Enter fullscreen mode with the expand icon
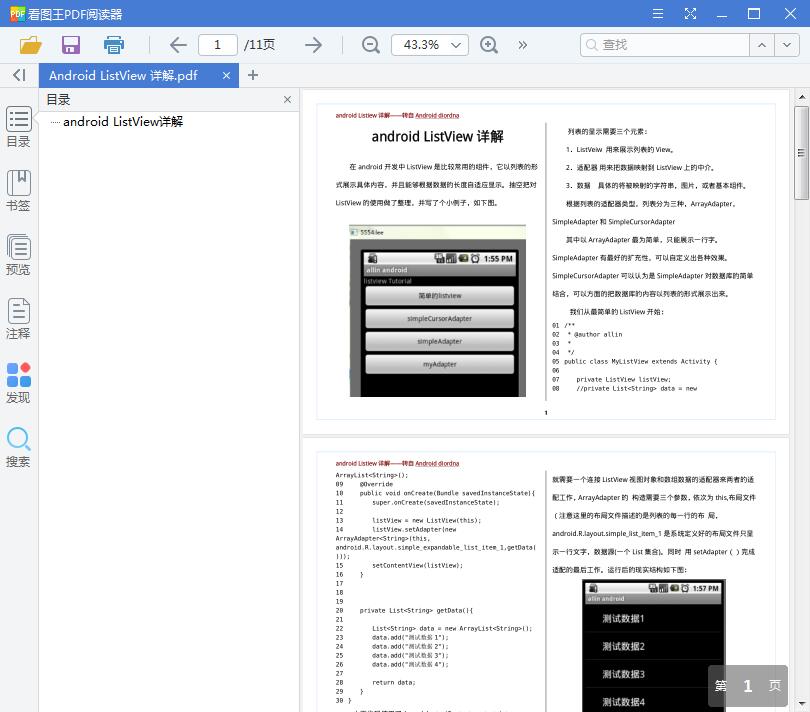Screen dimensions: 810x712 pos(691,13)
